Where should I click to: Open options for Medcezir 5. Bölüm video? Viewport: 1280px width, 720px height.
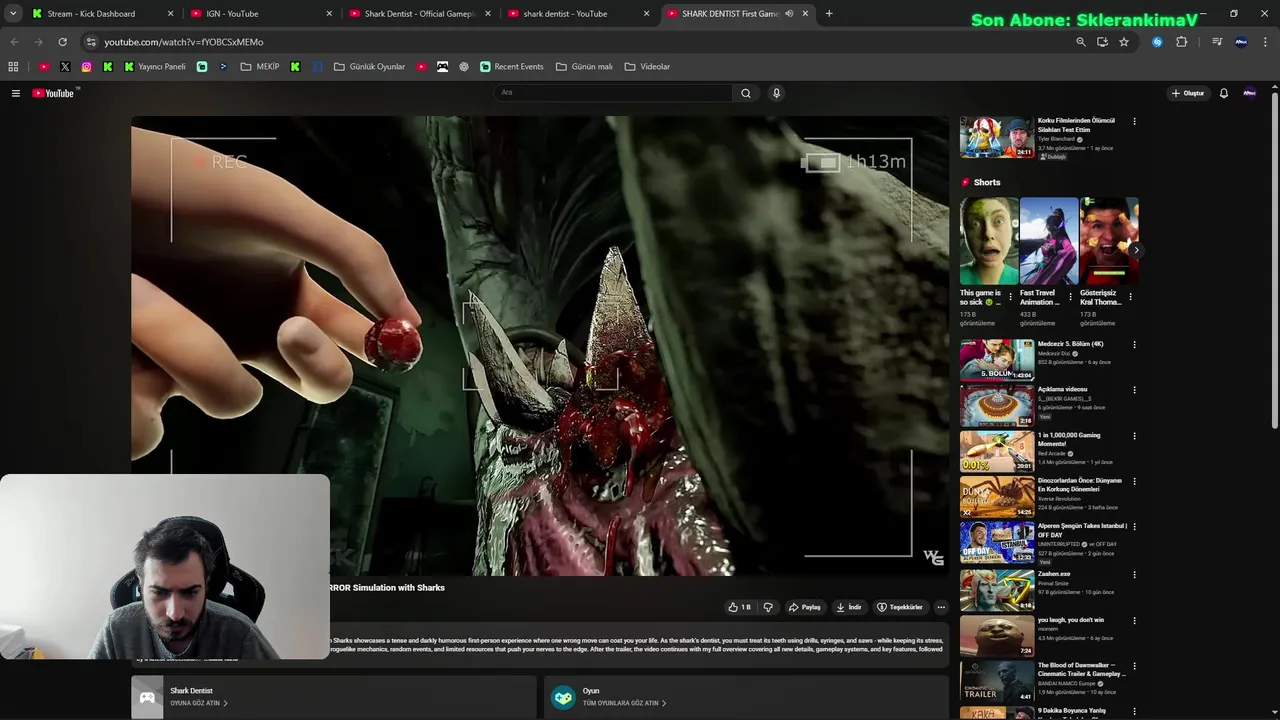[1134, 345]
